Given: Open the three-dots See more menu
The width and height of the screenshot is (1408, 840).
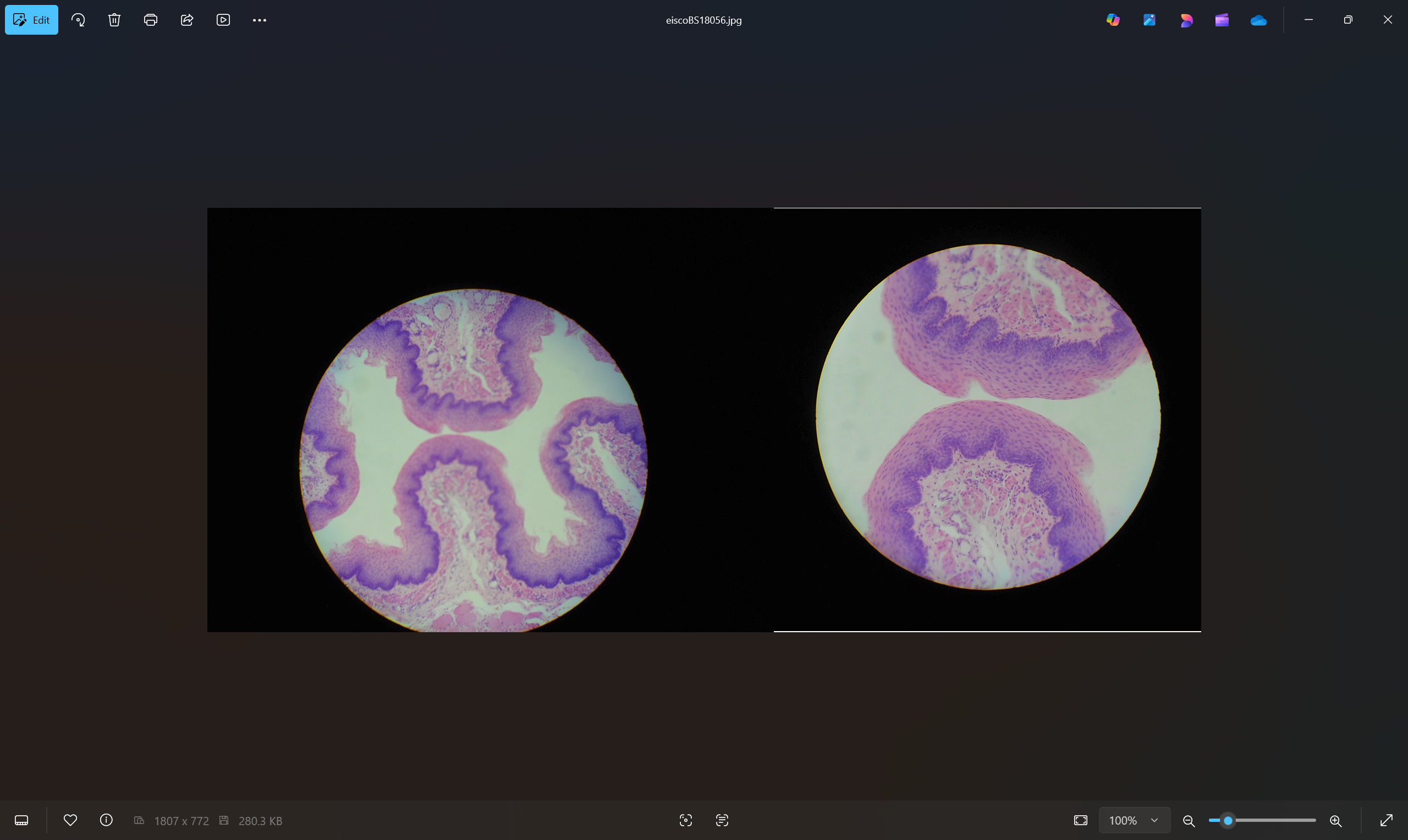Looking at the screenshot, I should pos(259,20).
